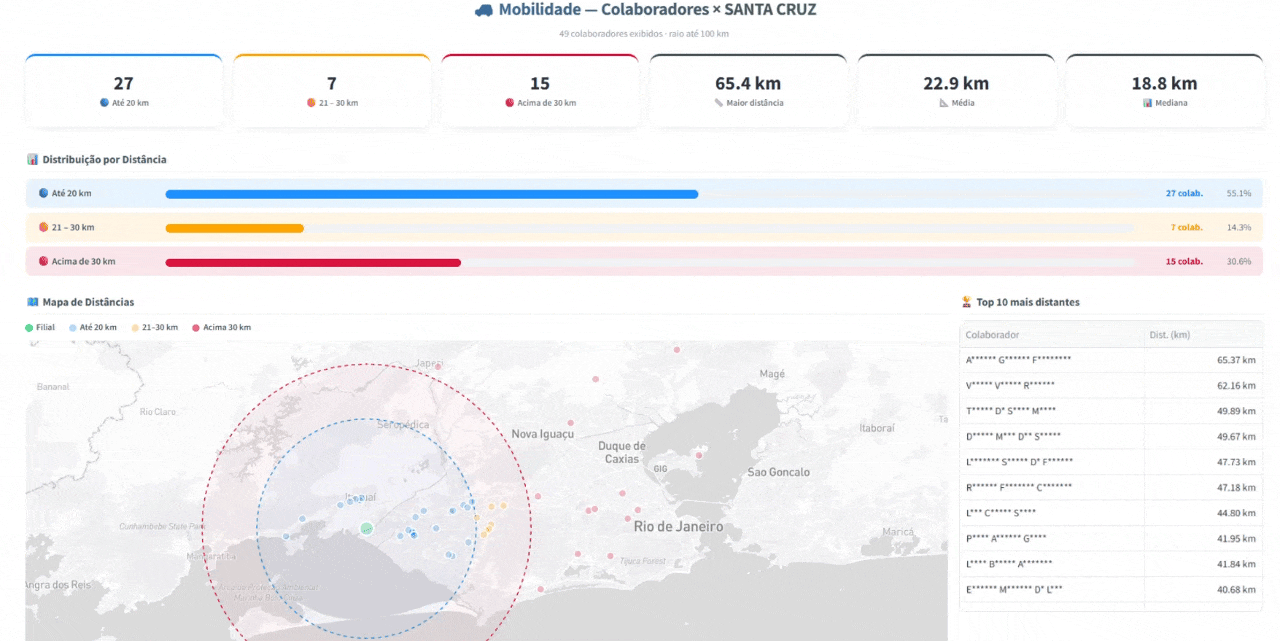The image size is (1280, 641).
Task: Click the green Filial legend dot
Action: 29,328
